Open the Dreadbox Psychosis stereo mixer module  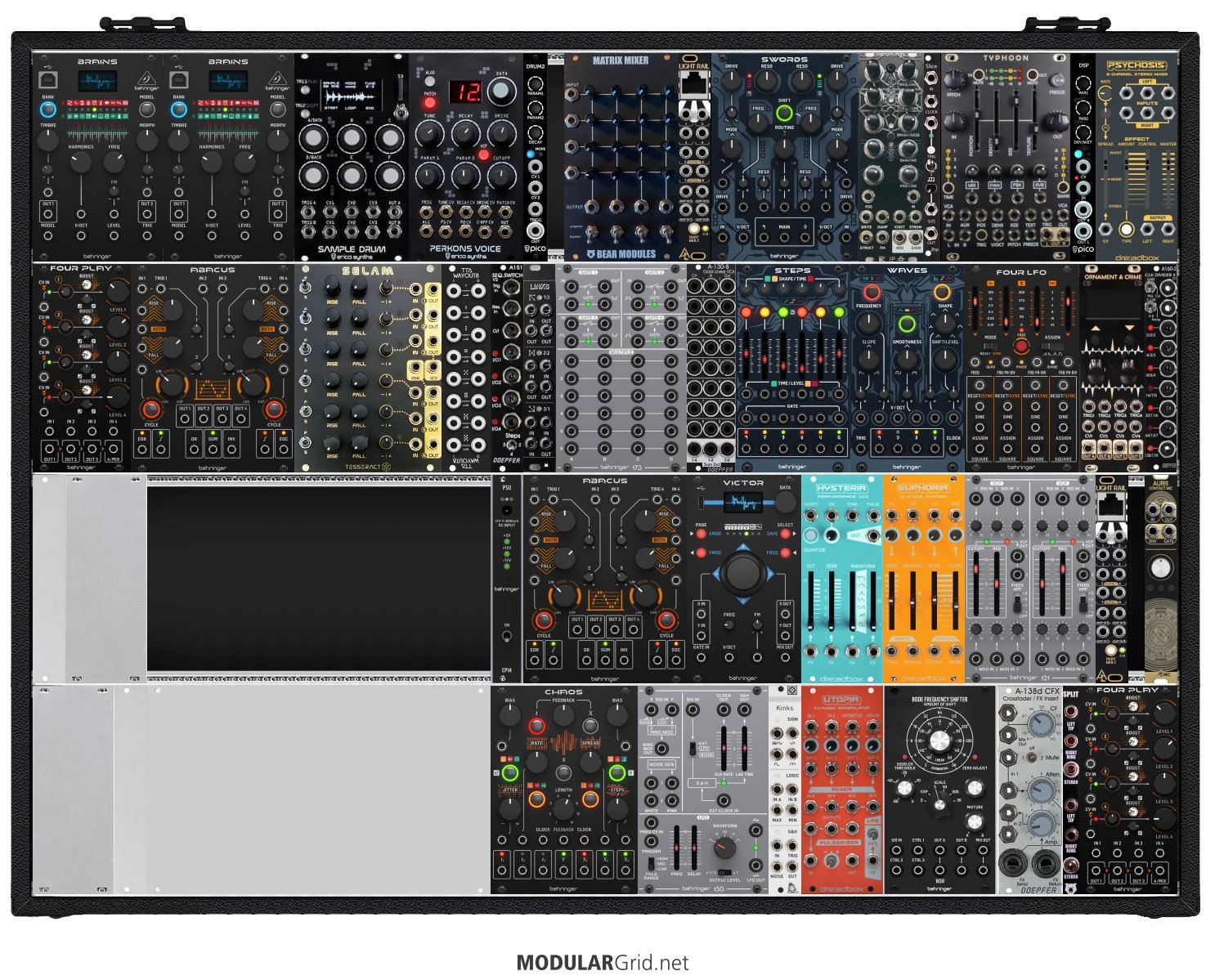point(1137,157)
